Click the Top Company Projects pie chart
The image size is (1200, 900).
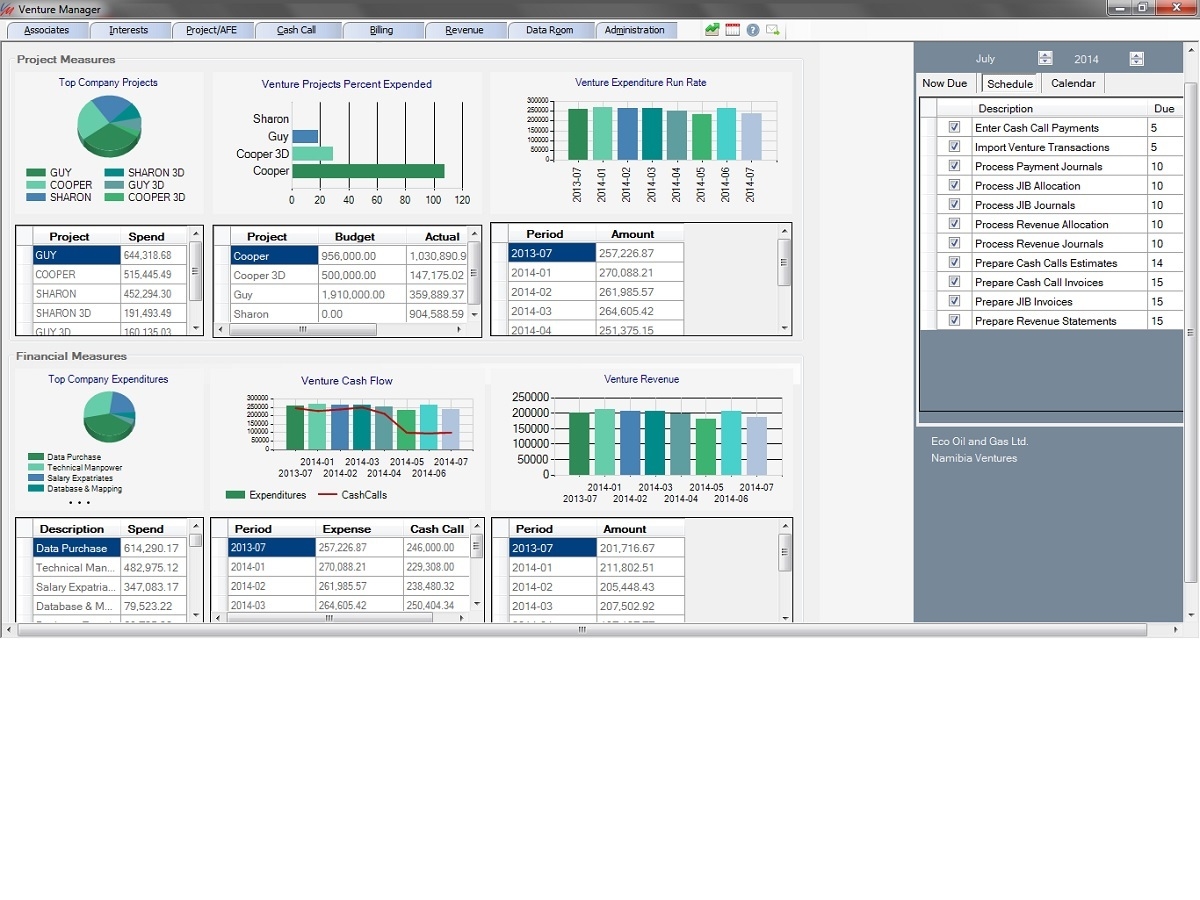(x=109, y=127)
